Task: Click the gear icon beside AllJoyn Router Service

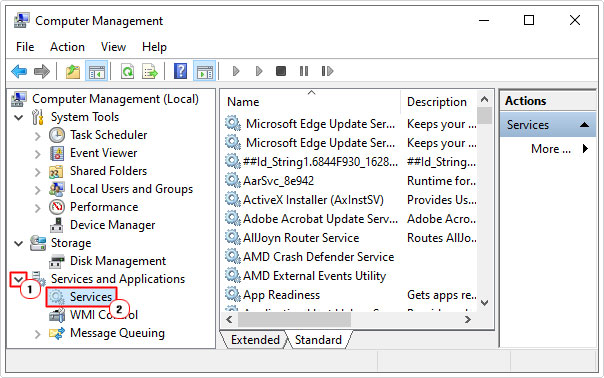Action: tap(233, 237)
